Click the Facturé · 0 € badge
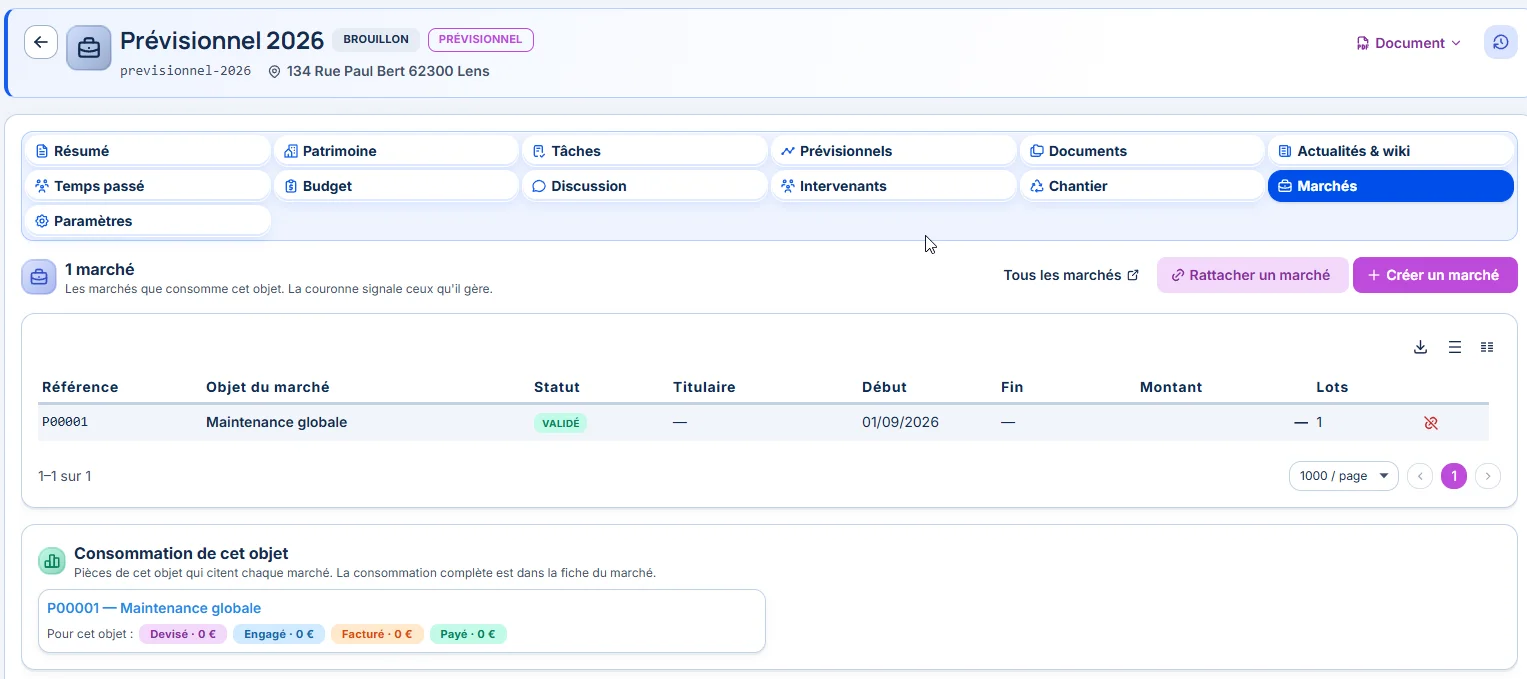 pos(377,634)
